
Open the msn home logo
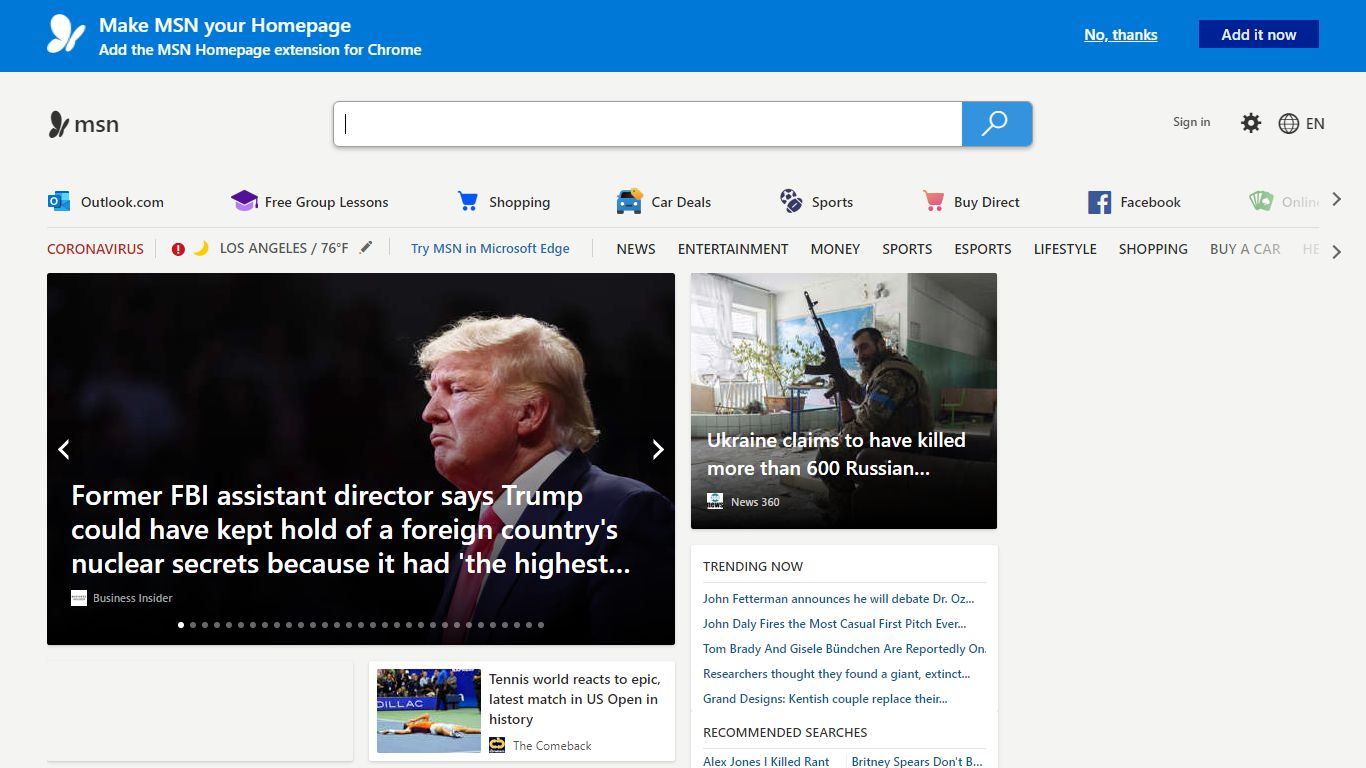[x=84, y=124]
